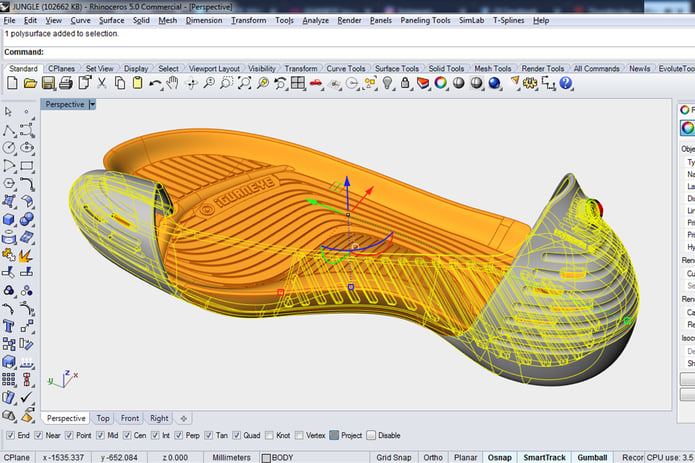Image resolution: width=695 pixels, height=463 pixels.
Task: Click the four-viewport layout icon
Action: [298, 83]
